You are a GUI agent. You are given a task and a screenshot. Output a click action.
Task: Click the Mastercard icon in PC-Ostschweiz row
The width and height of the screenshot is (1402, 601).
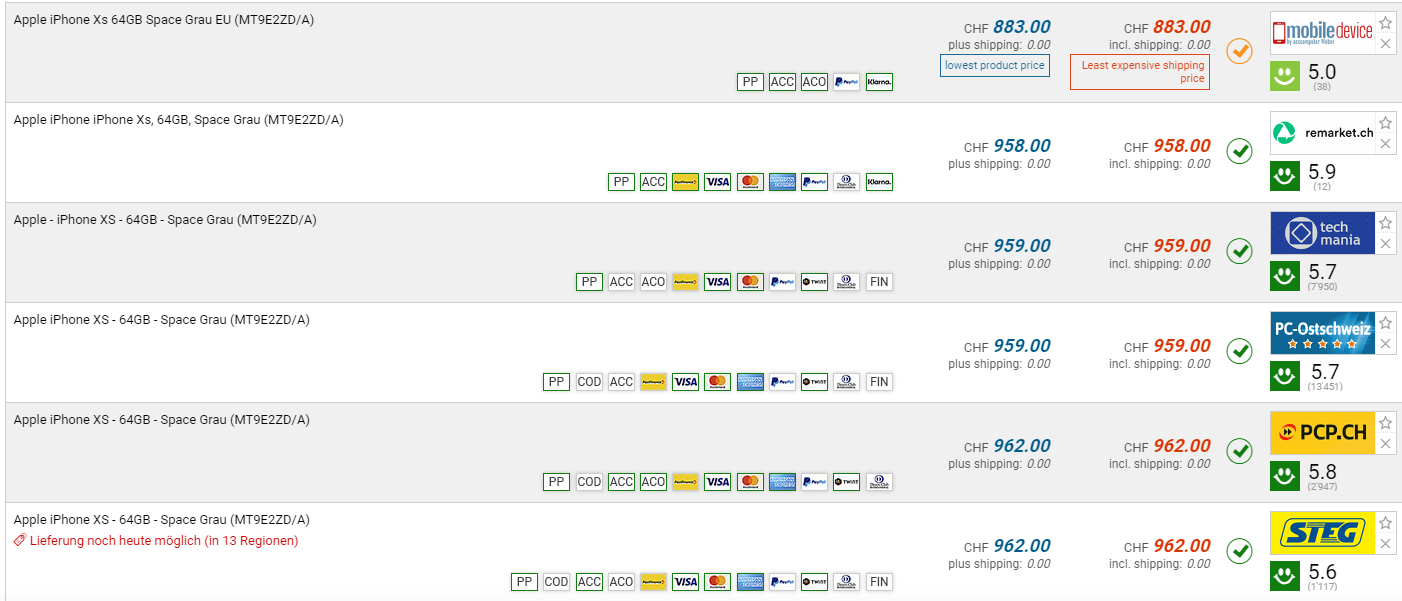pyautogui.click(x=717, y=382)
